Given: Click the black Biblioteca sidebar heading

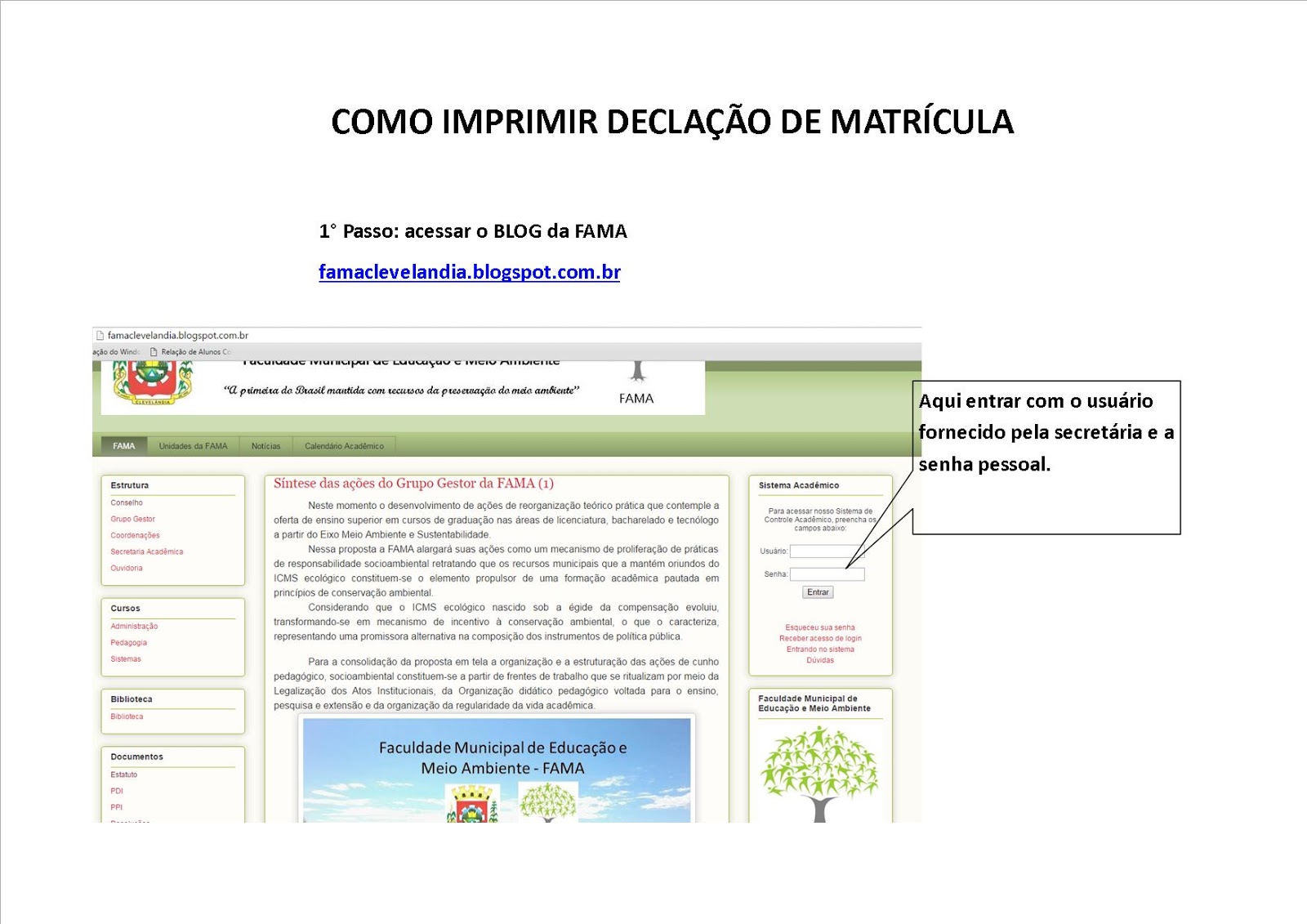Looking at the screenshot, I should pyautogui.click(x=132, y=699).
